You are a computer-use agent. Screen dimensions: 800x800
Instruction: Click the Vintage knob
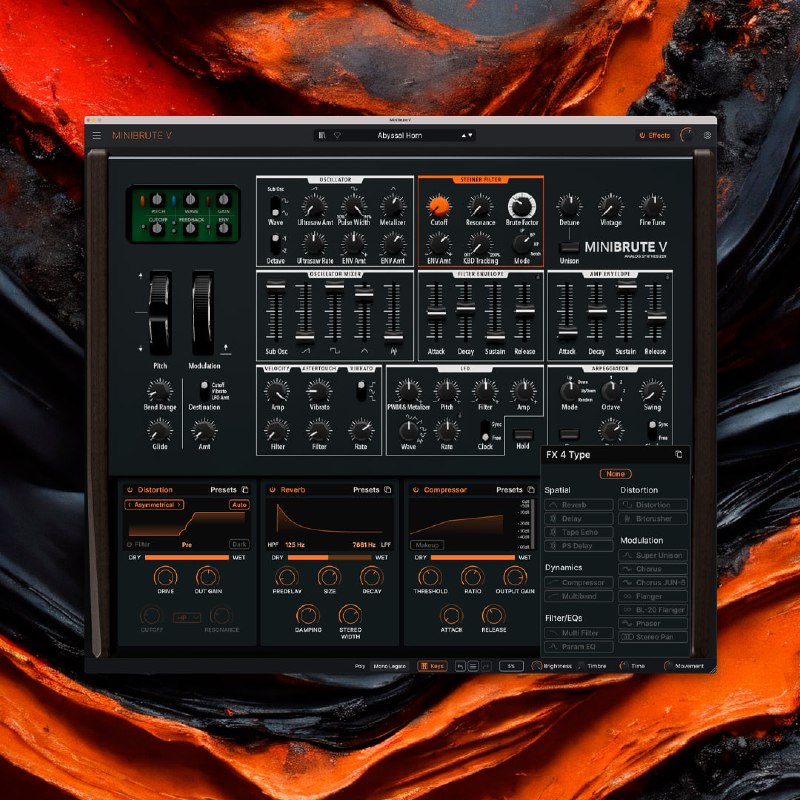[x=610, y=206]
